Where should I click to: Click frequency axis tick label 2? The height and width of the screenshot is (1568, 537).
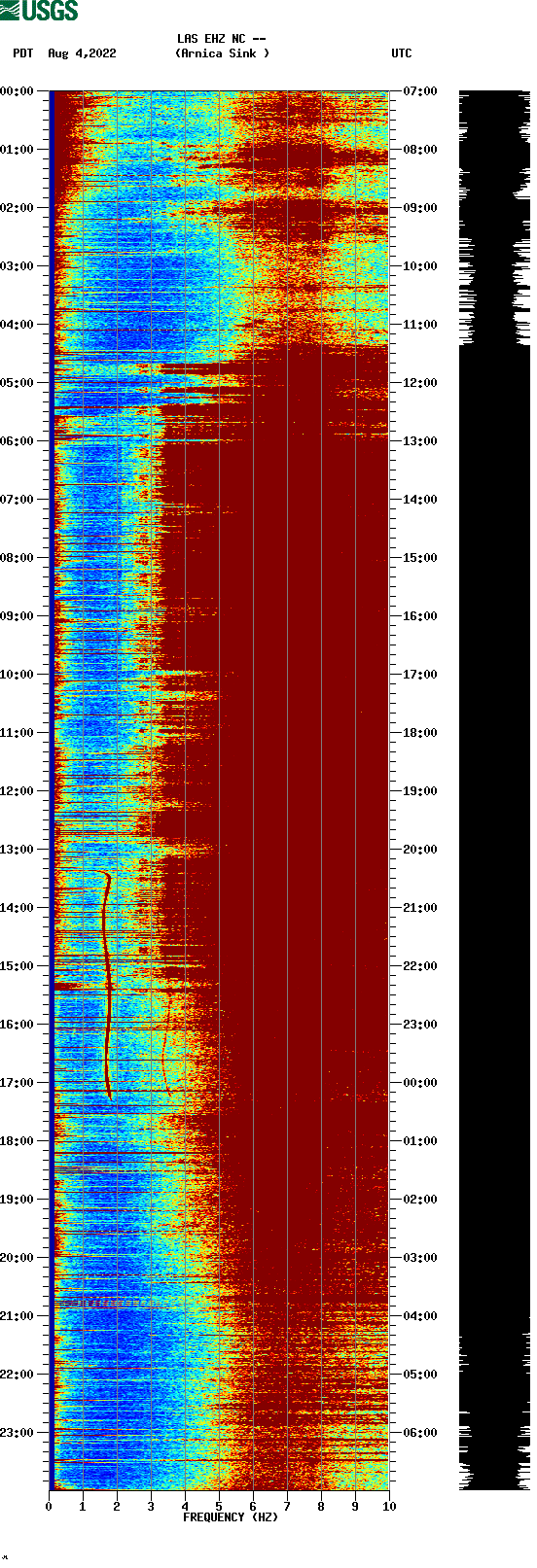(117, 1506)
